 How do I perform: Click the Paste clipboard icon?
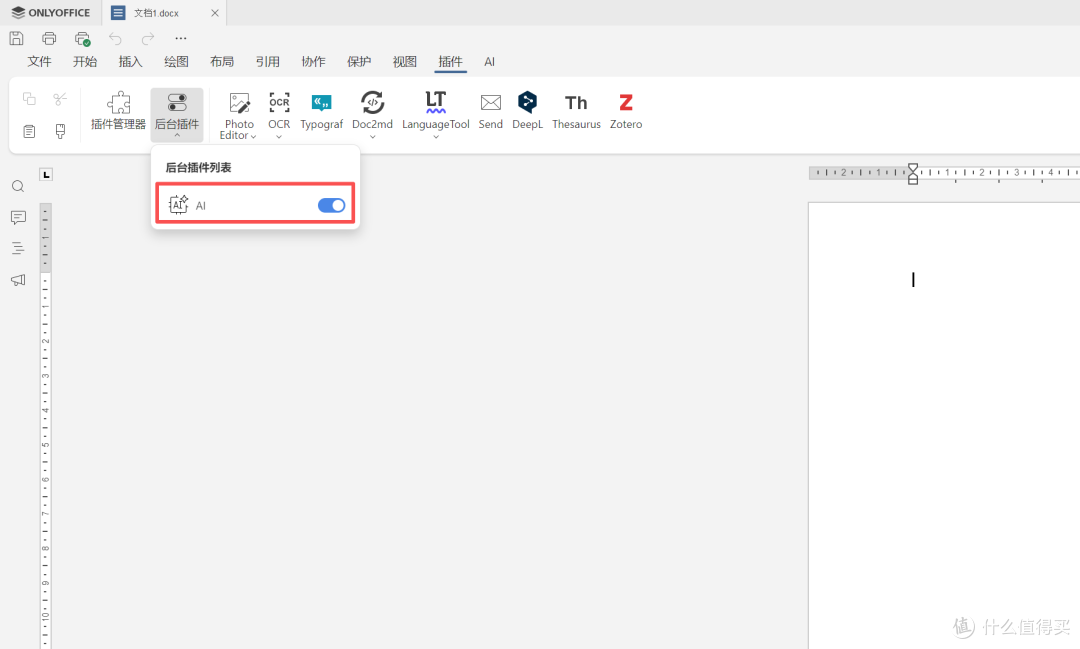29,131
